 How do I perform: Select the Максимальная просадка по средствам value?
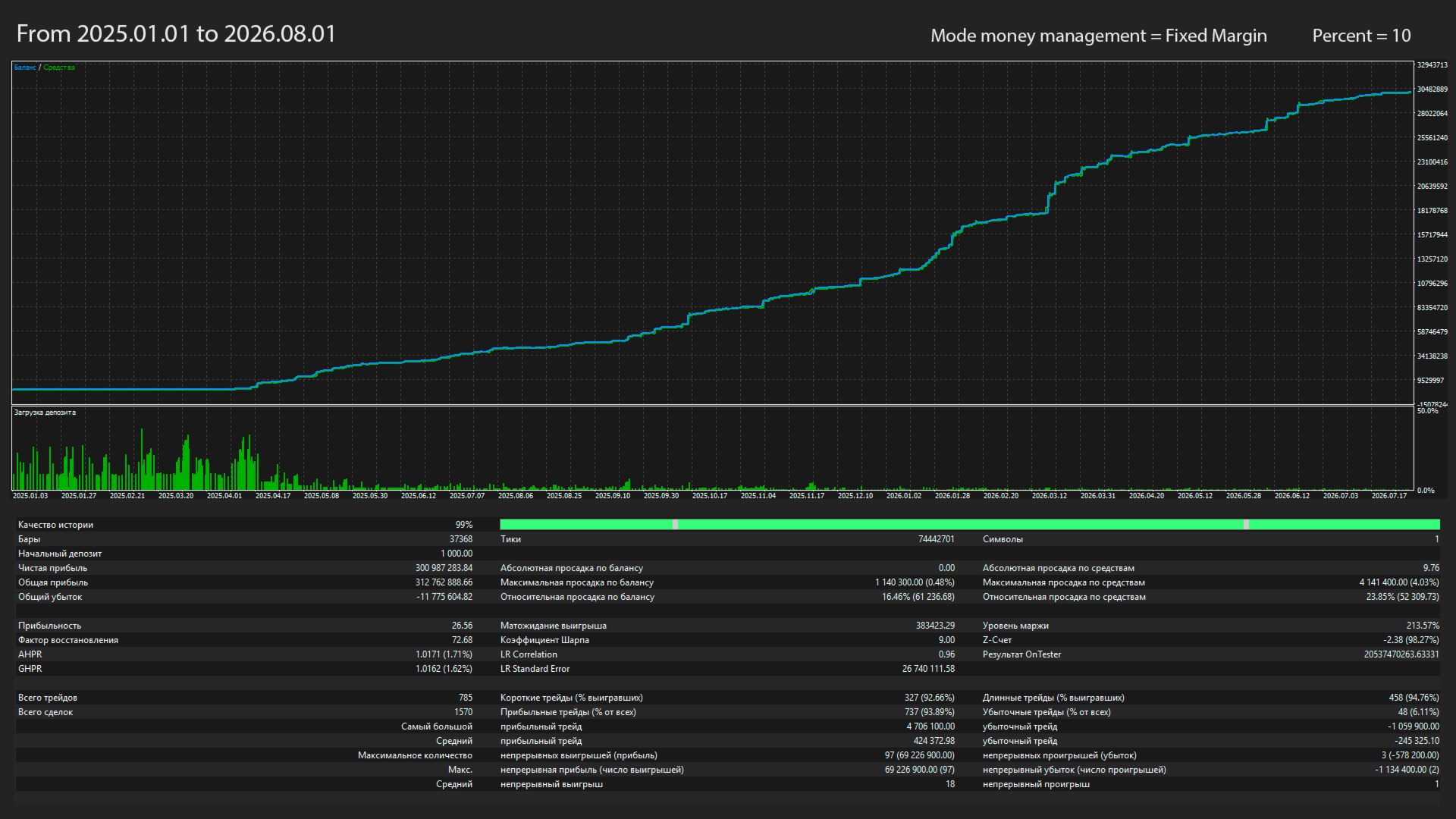coord(1399,582)
